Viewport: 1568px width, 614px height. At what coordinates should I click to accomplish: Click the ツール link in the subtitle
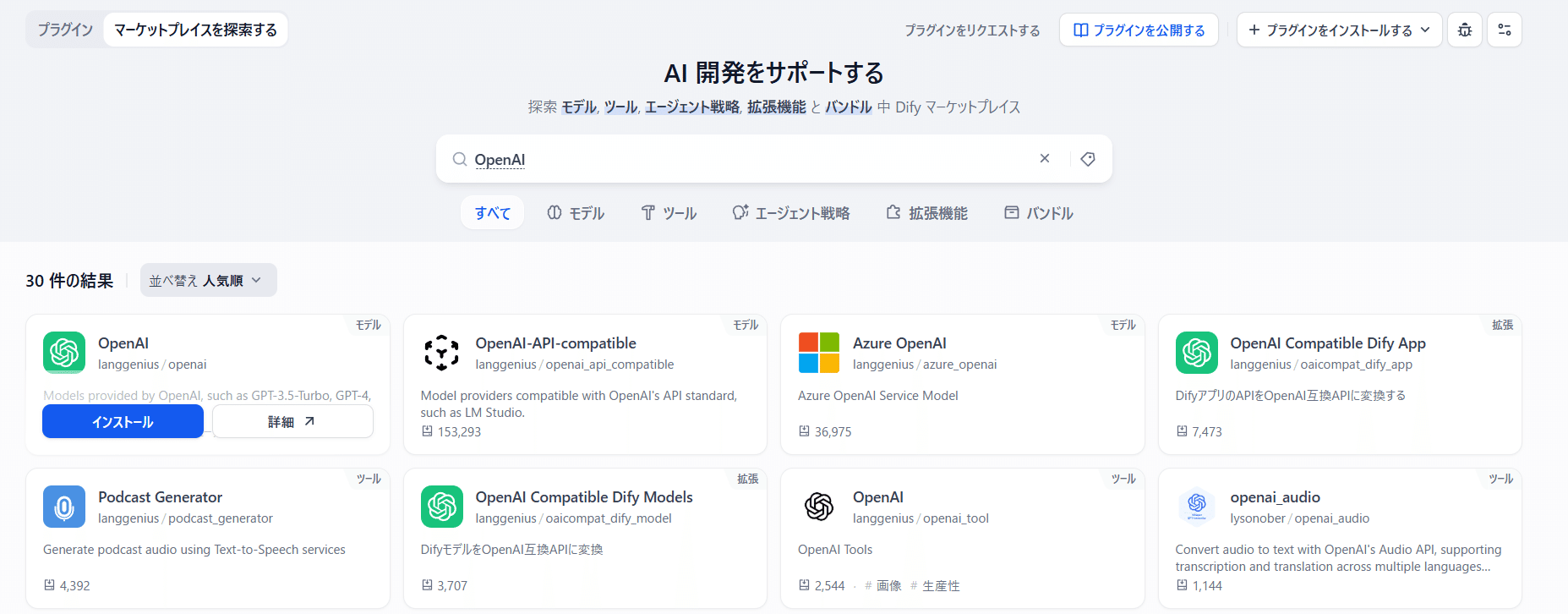point(620,107)
